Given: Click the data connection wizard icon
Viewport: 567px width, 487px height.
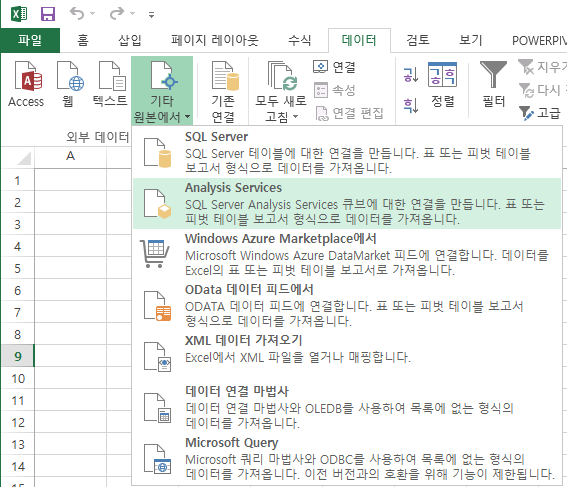Looking at the screenshot, I should 157,408.
